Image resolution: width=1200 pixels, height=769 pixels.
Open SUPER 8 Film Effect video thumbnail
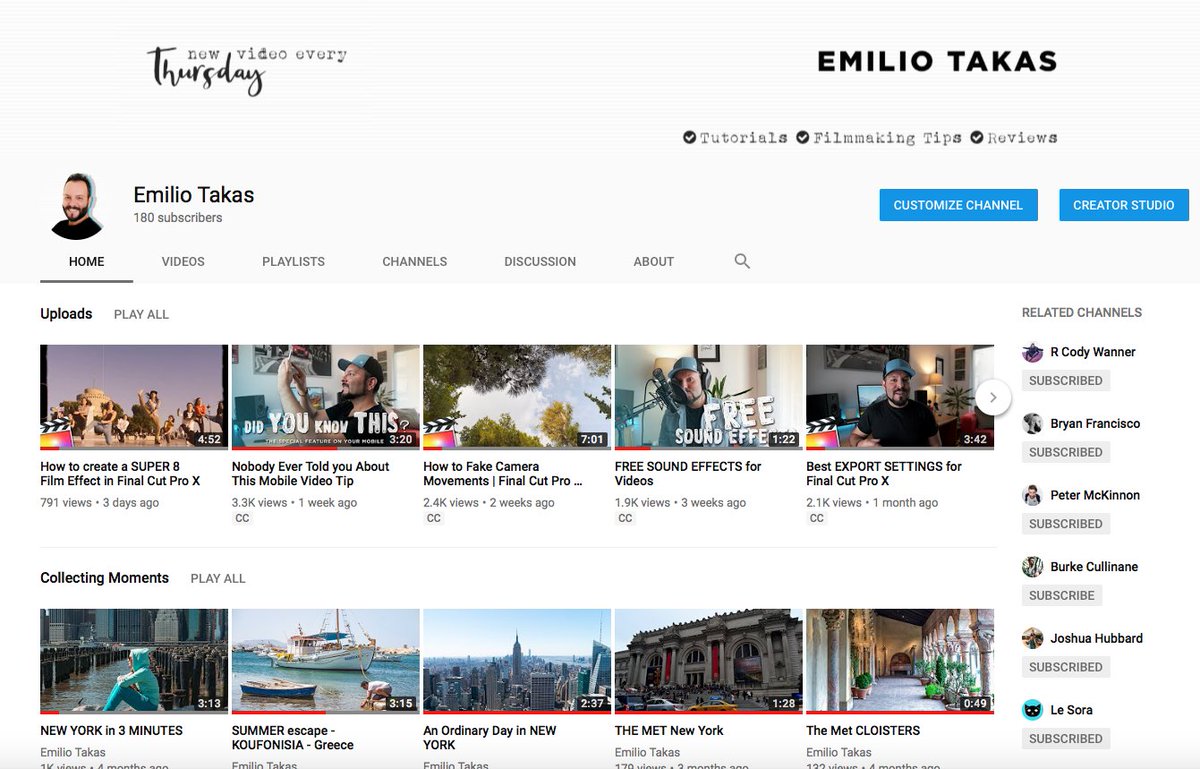point(134,397)
